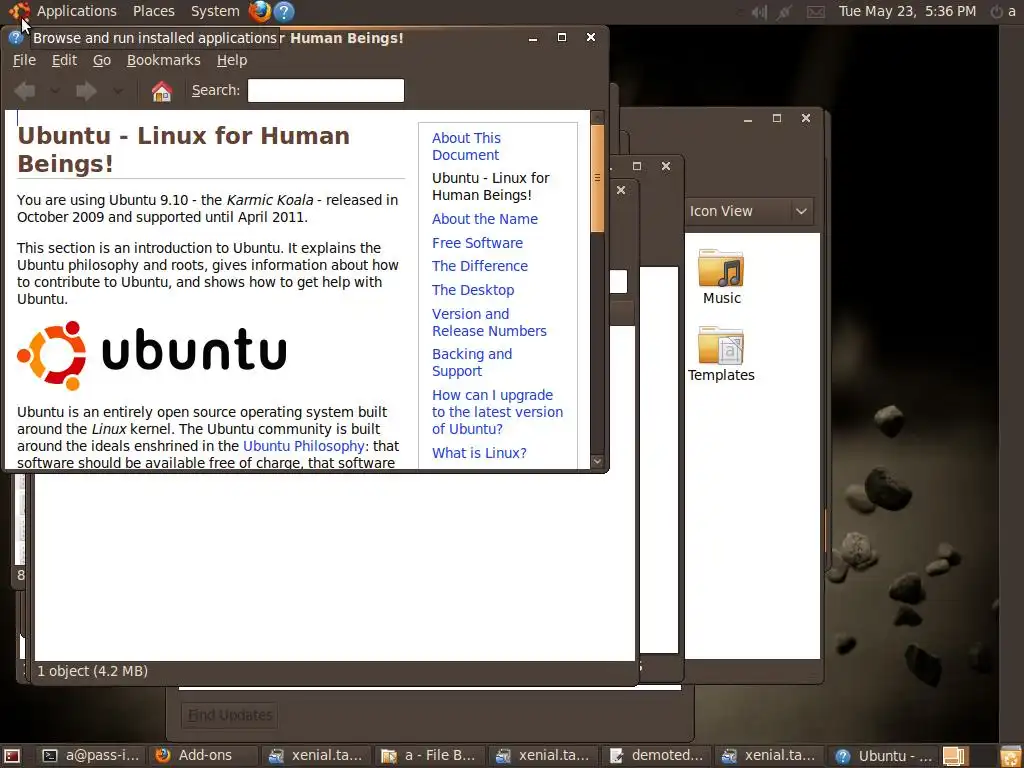Open 'What is Linux?' link

click(x=479, y=453)
